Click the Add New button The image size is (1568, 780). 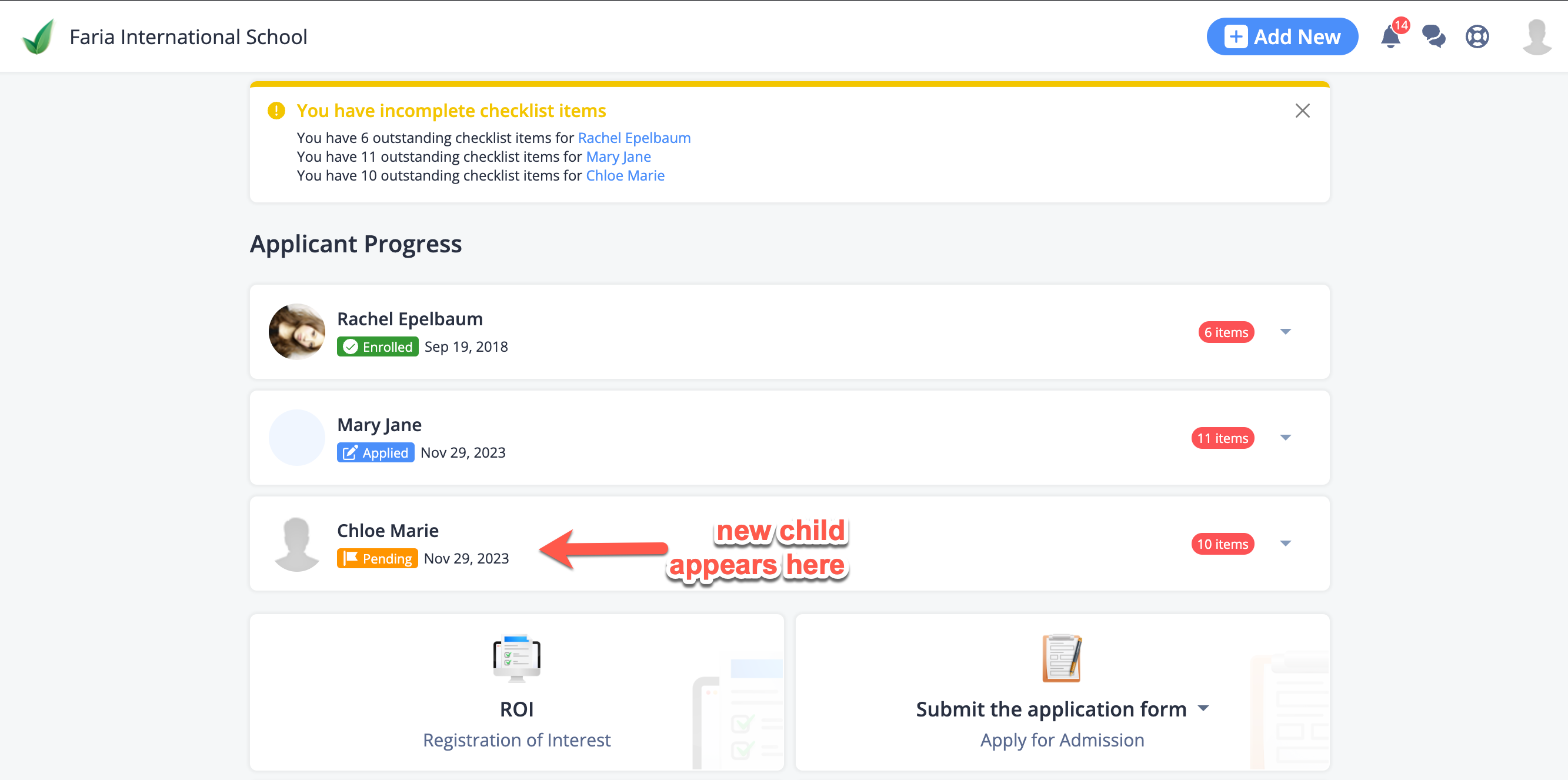[1282, 36]
